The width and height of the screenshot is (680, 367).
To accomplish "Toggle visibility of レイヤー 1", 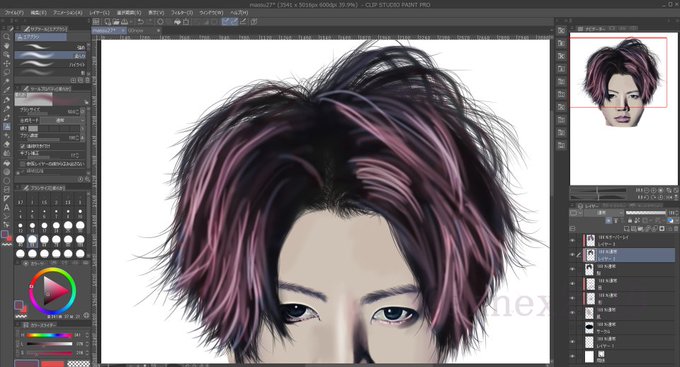I will [x=572, y=342].
